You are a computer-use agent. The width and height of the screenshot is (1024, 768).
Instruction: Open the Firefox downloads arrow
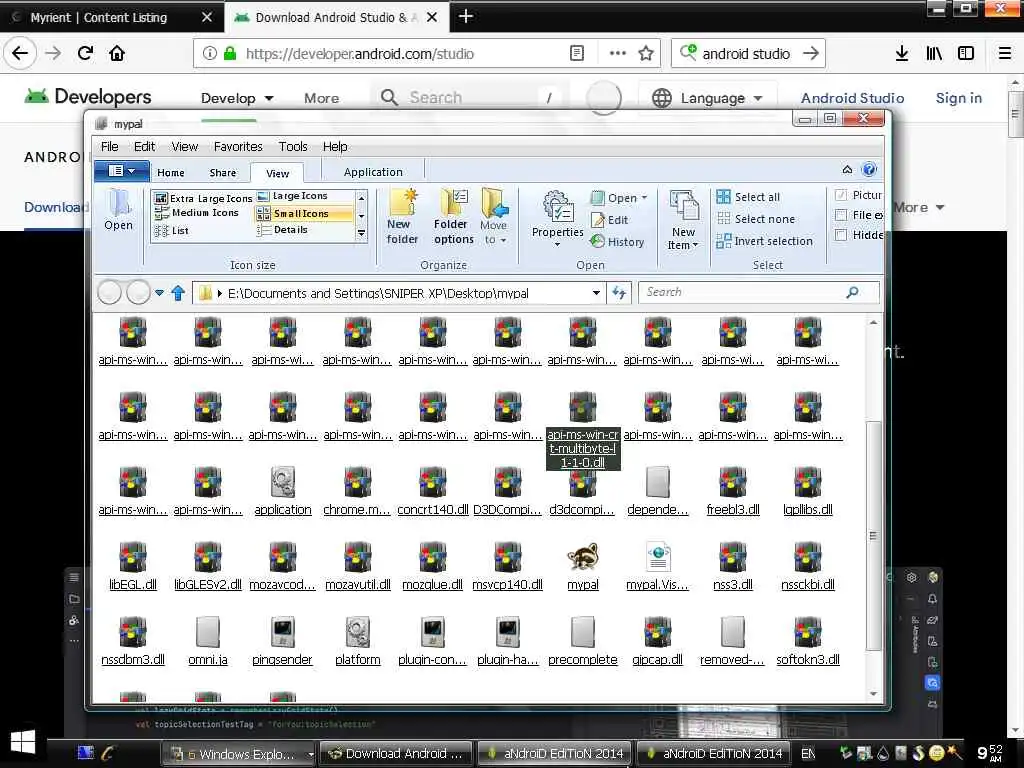pyautogui.click(x=901, y=54)
